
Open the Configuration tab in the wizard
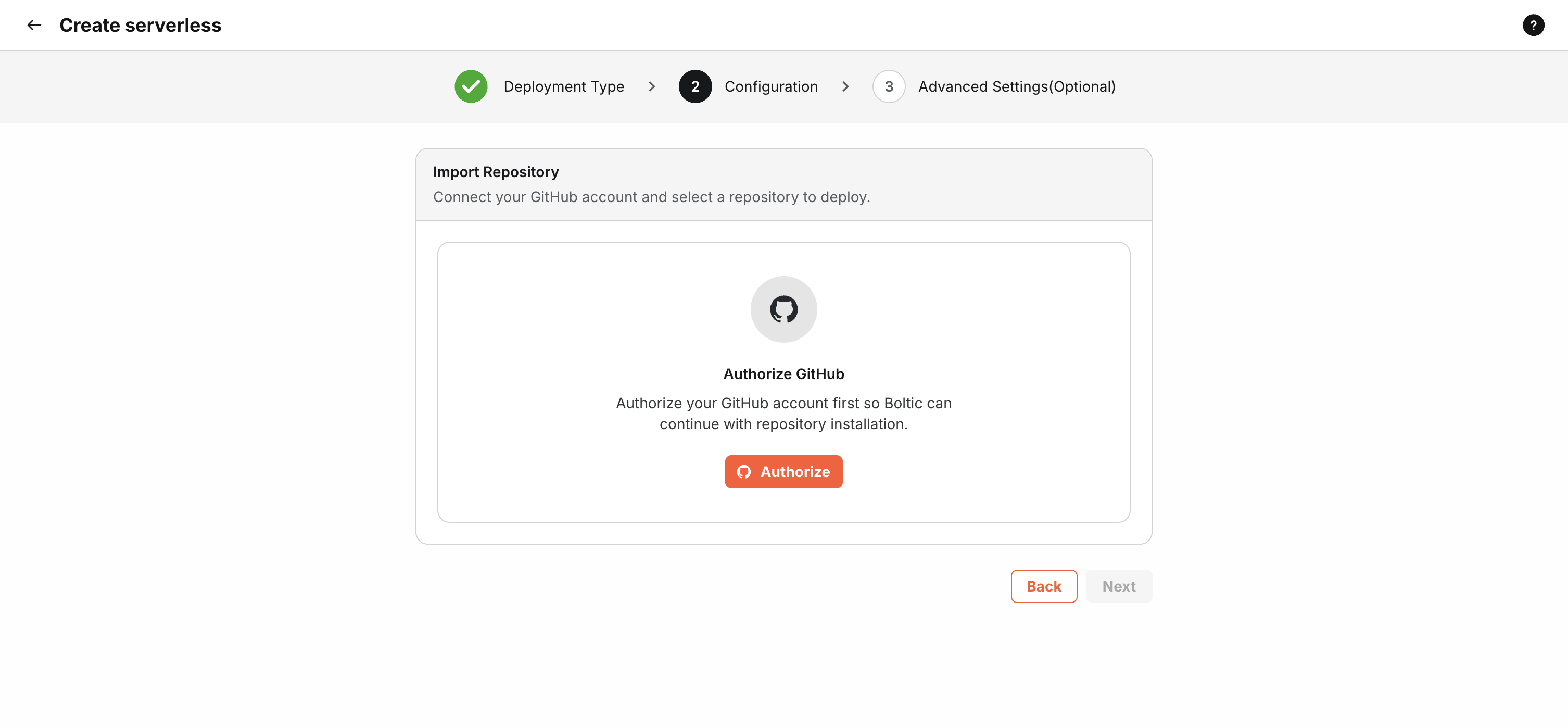[x=771, y=86]
